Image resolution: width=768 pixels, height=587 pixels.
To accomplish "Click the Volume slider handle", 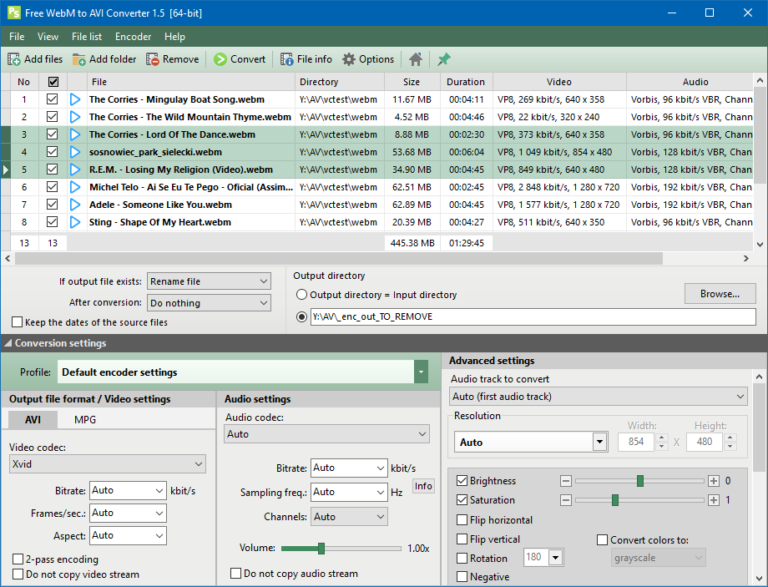I will coord(321,548).
